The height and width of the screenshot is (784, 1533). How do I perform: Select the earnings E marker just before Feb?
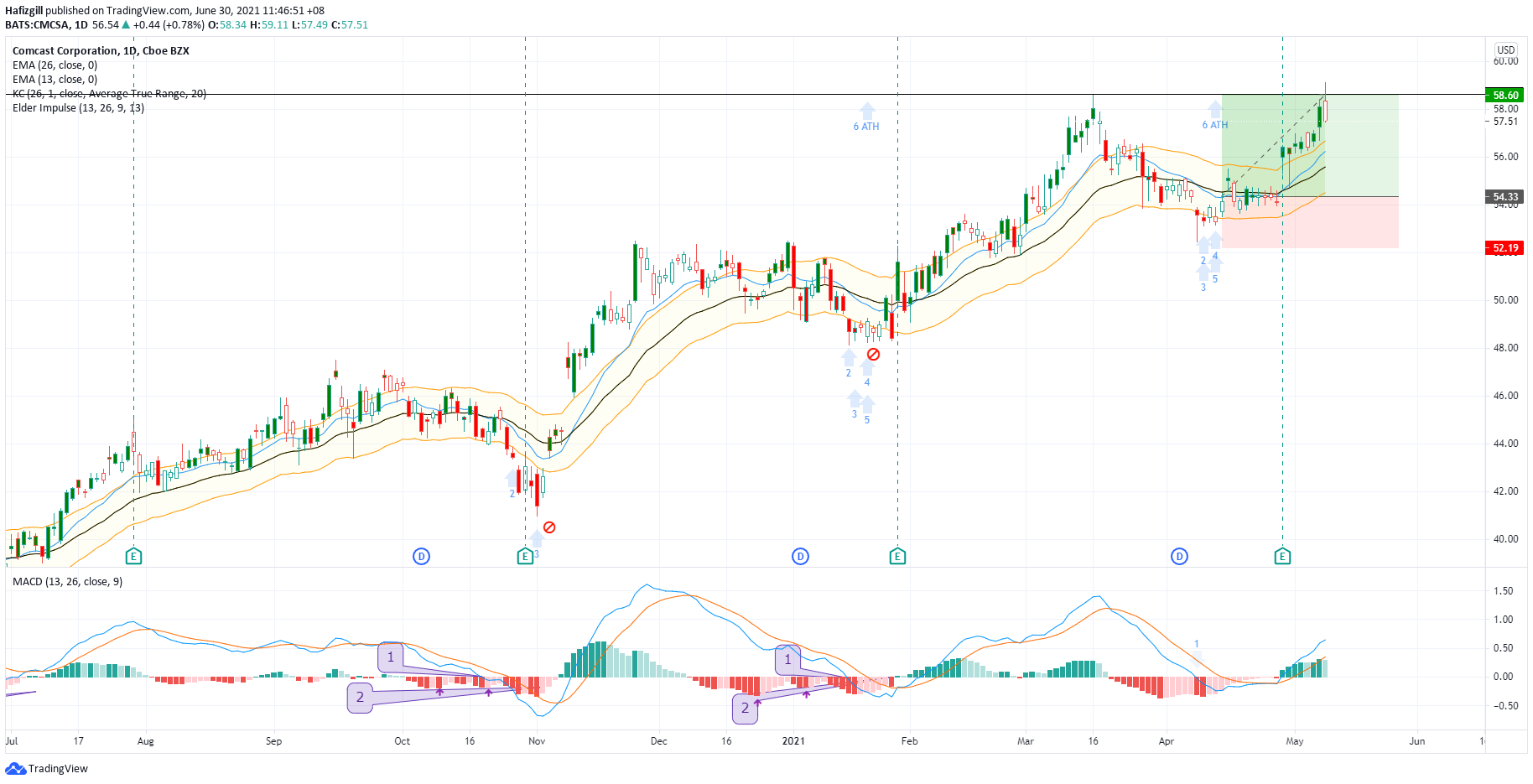(897, 556)
